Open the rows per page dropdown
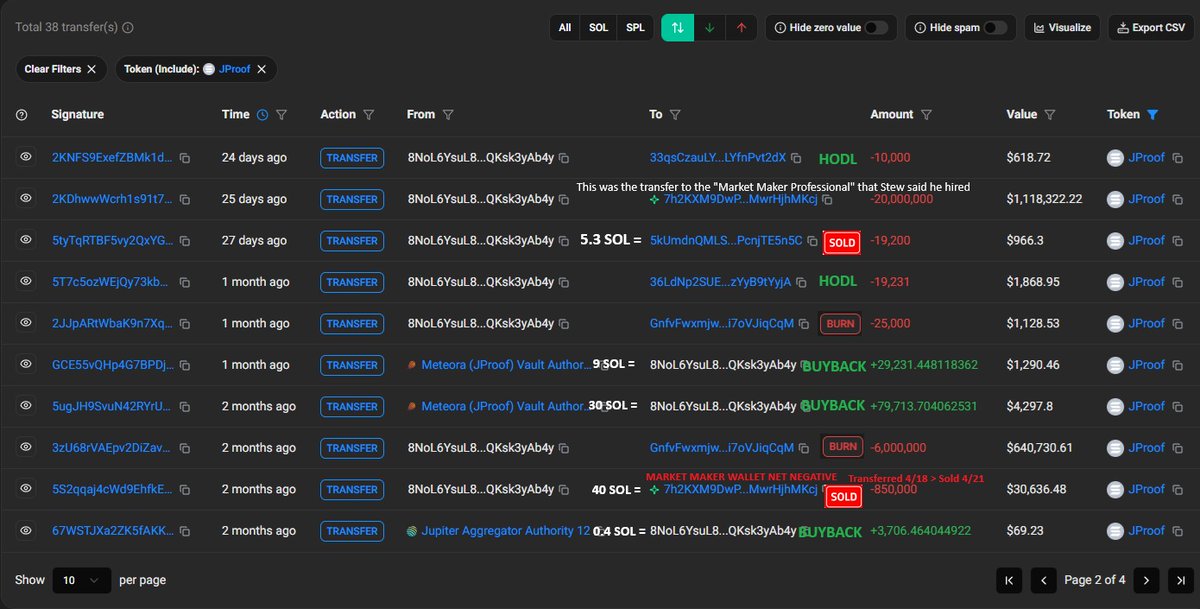The image size is (1200, 609). coord(82,580)
